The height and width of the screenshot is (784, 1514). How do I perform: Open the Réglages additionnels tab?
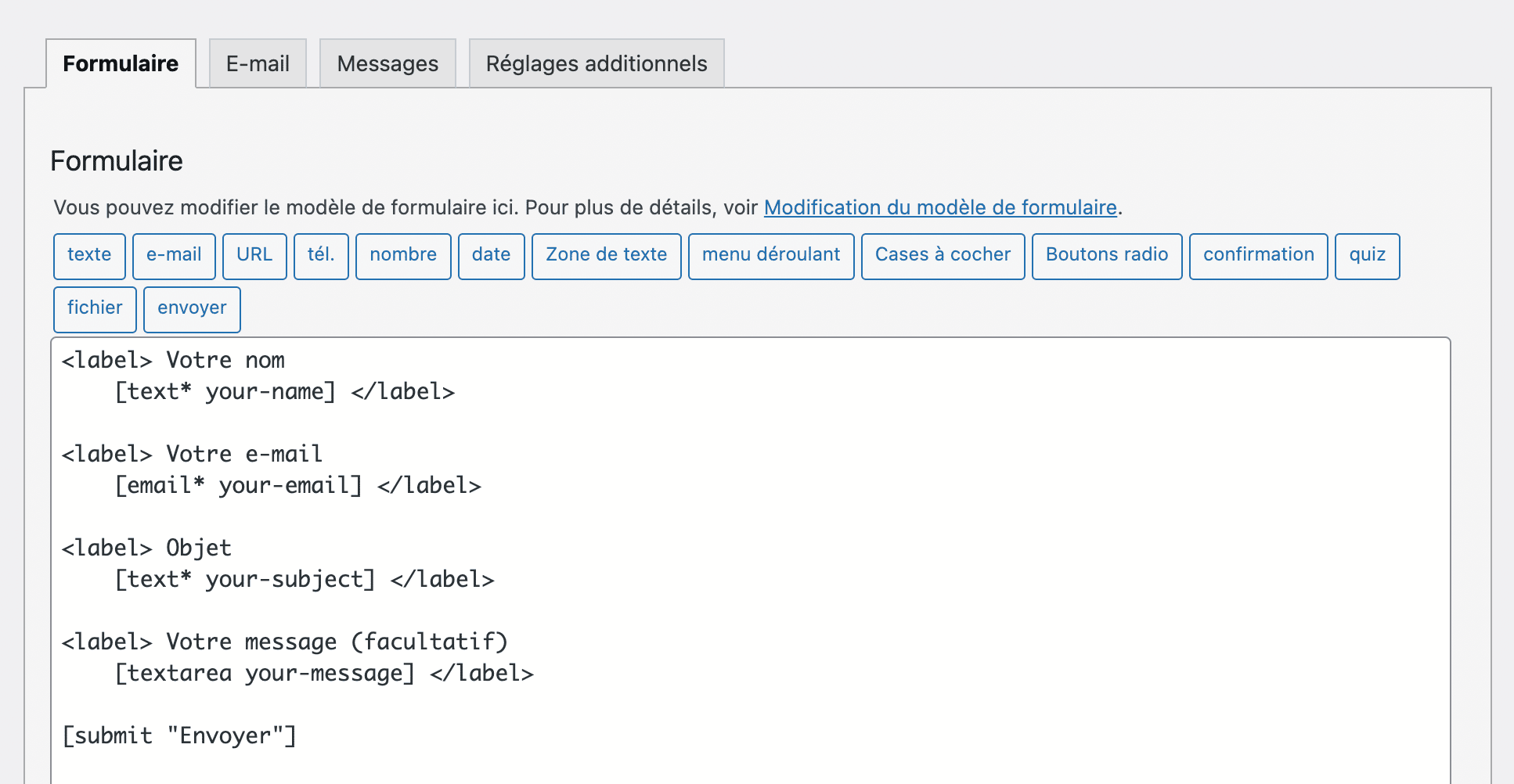(x=597, y=63)
